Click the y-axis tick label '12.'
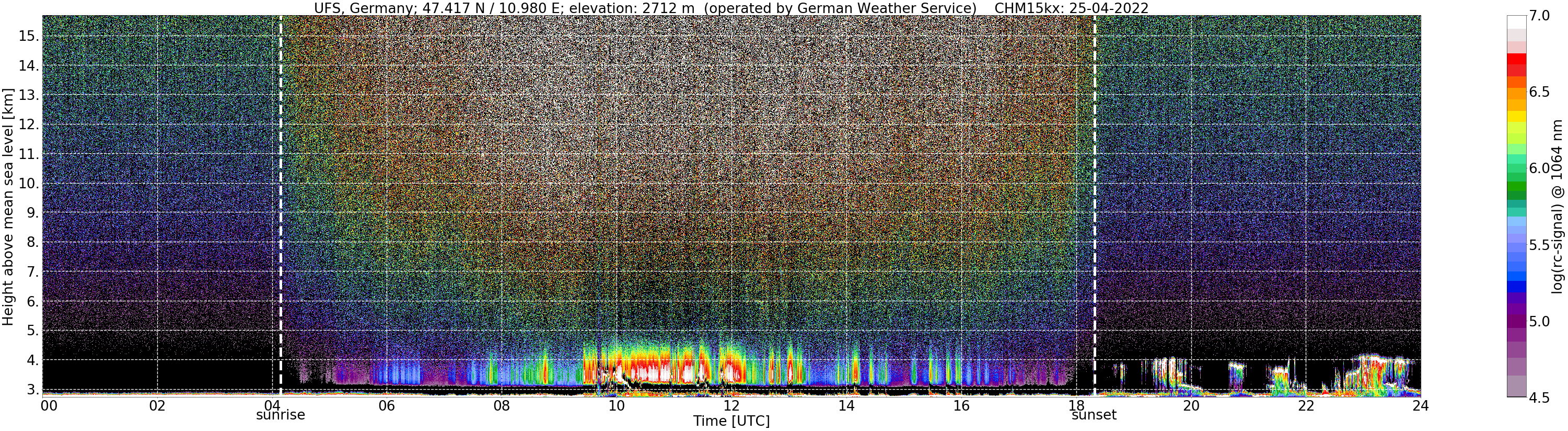Image resolution: width=1568 pixels, height=431 pixels. point(28,124)
